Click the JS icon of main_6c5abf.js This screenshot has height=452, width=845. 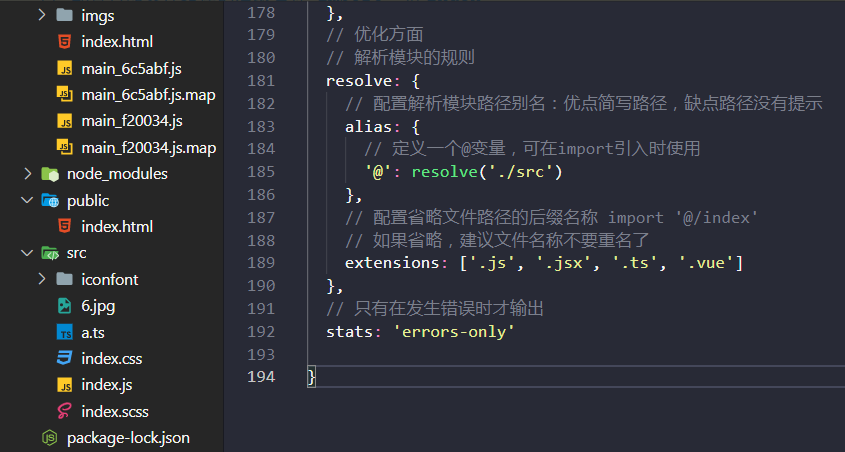pyautogui.click(x=65, y=68)
